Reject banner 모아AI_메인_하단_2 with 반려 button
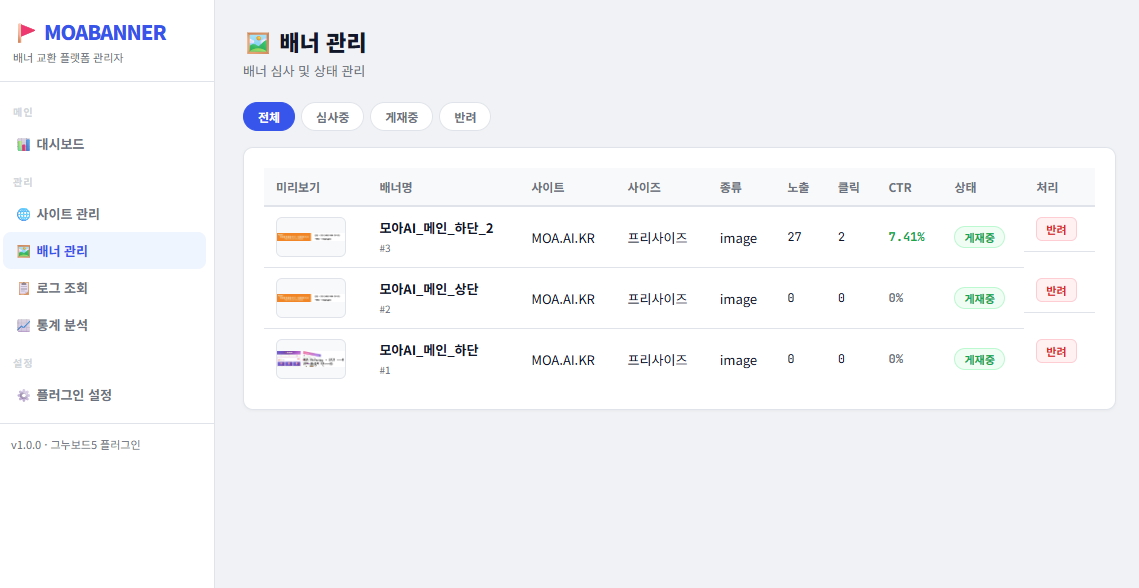Screen dimensions: 1139x588 (1055, 229)
